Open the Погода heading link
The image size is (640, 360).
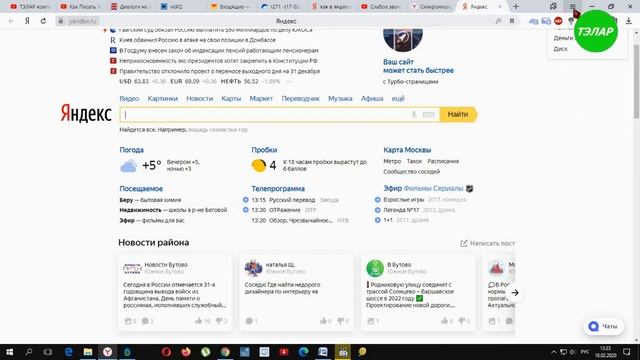pos(131,150)
